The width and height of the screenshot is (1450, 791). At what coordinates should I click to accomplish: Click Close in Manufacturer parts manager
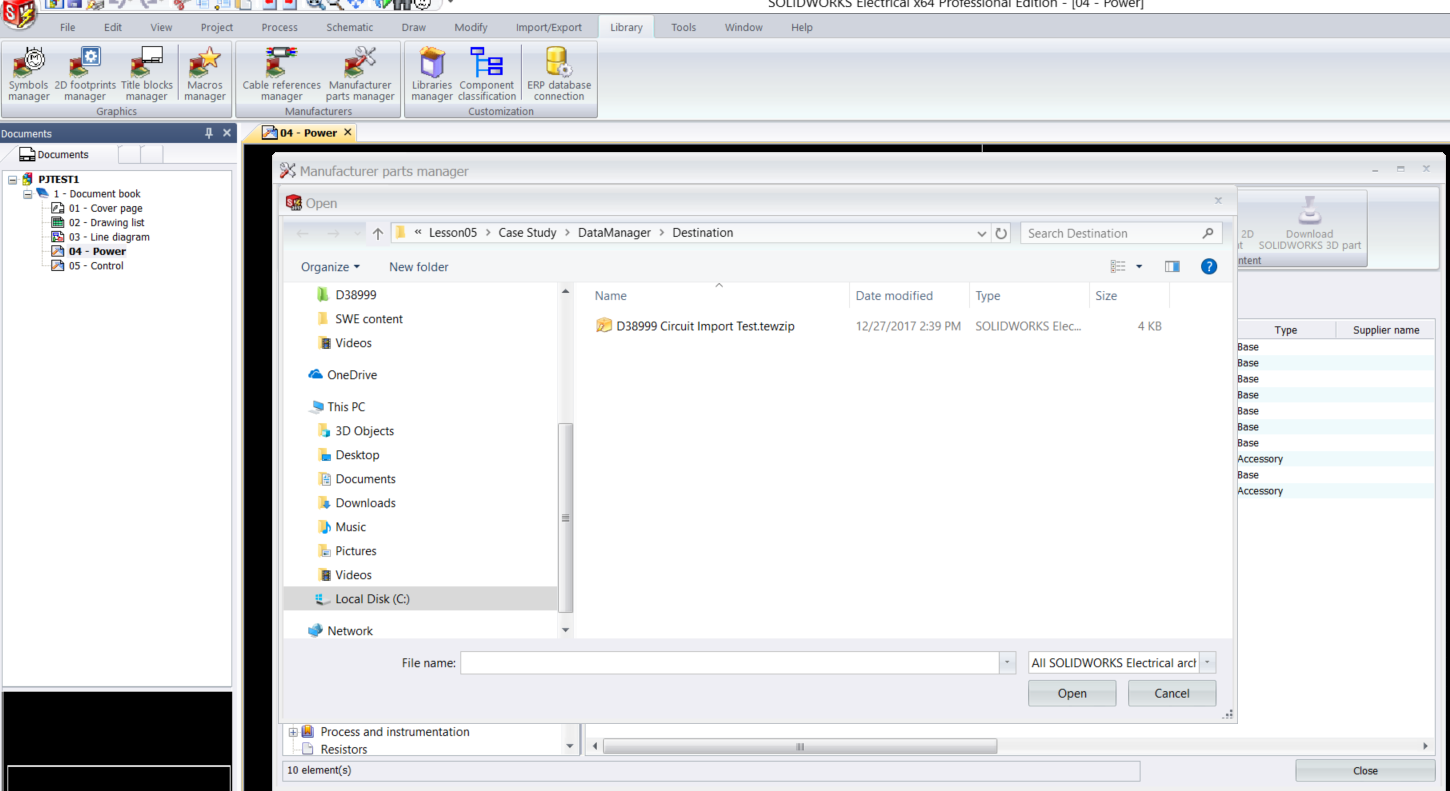(1365, 771)
